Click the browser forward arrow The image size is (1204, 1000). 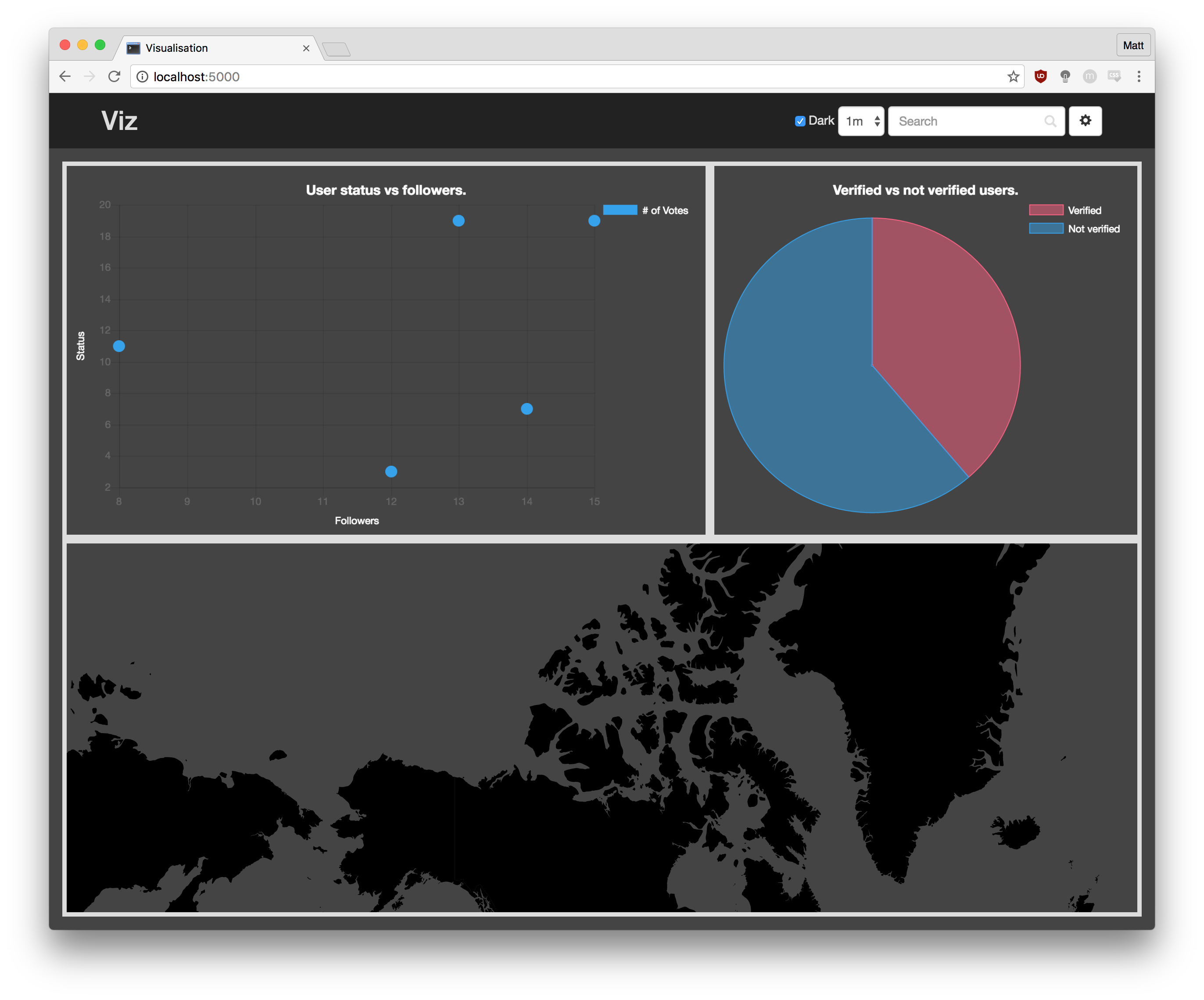pyautogui.click(x=90, y=76)
